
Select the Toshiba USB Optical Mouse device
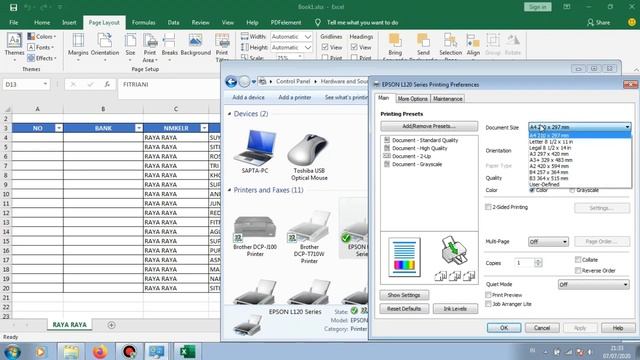(x=309, y=156)
